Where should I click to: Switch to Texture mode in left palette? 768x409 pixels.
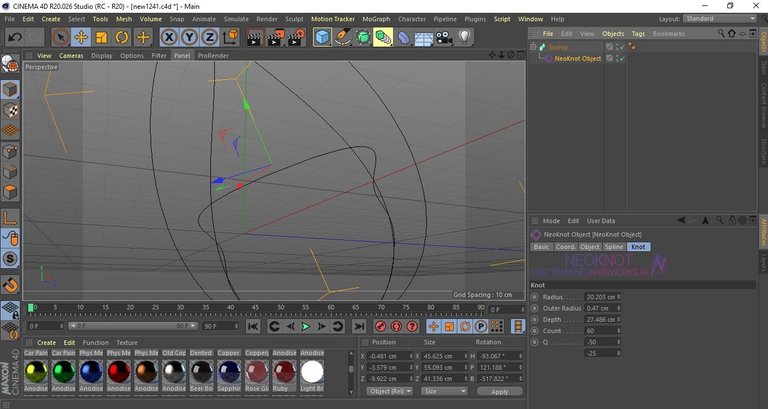[10, 110]
